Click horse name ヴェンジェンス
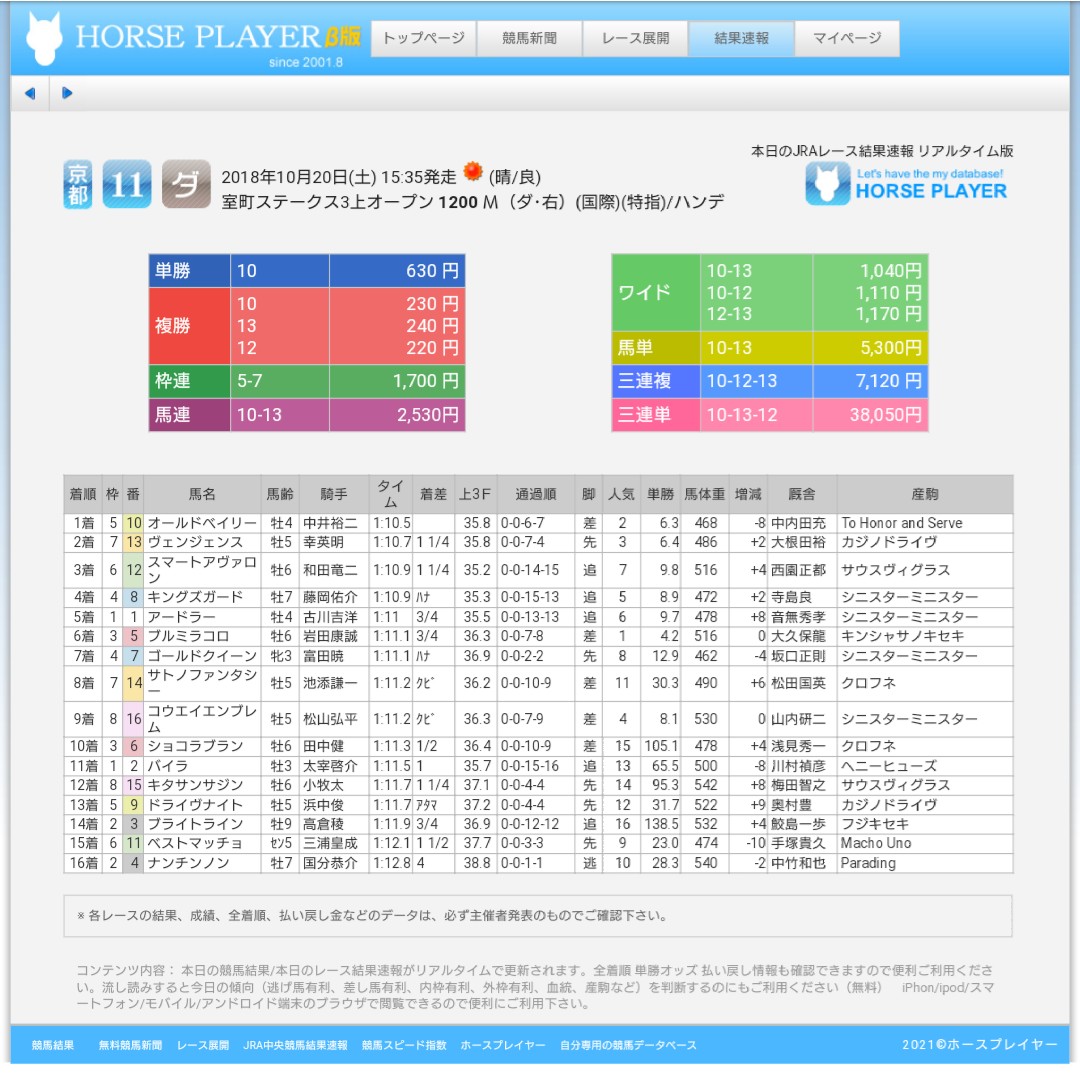 coord(195,543)
